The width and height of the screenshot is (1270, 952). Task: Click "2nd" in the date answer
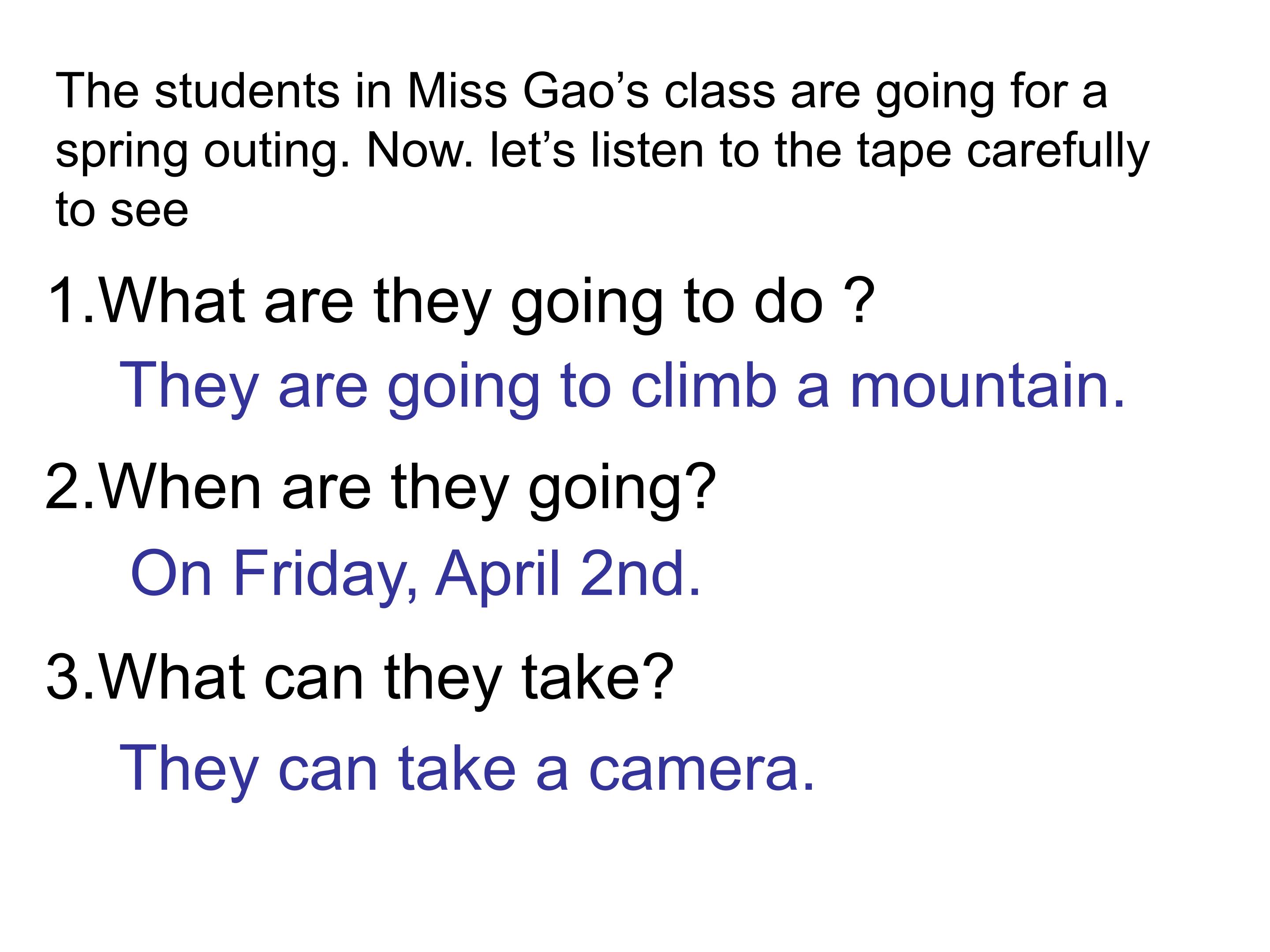(x=639, y=573)
